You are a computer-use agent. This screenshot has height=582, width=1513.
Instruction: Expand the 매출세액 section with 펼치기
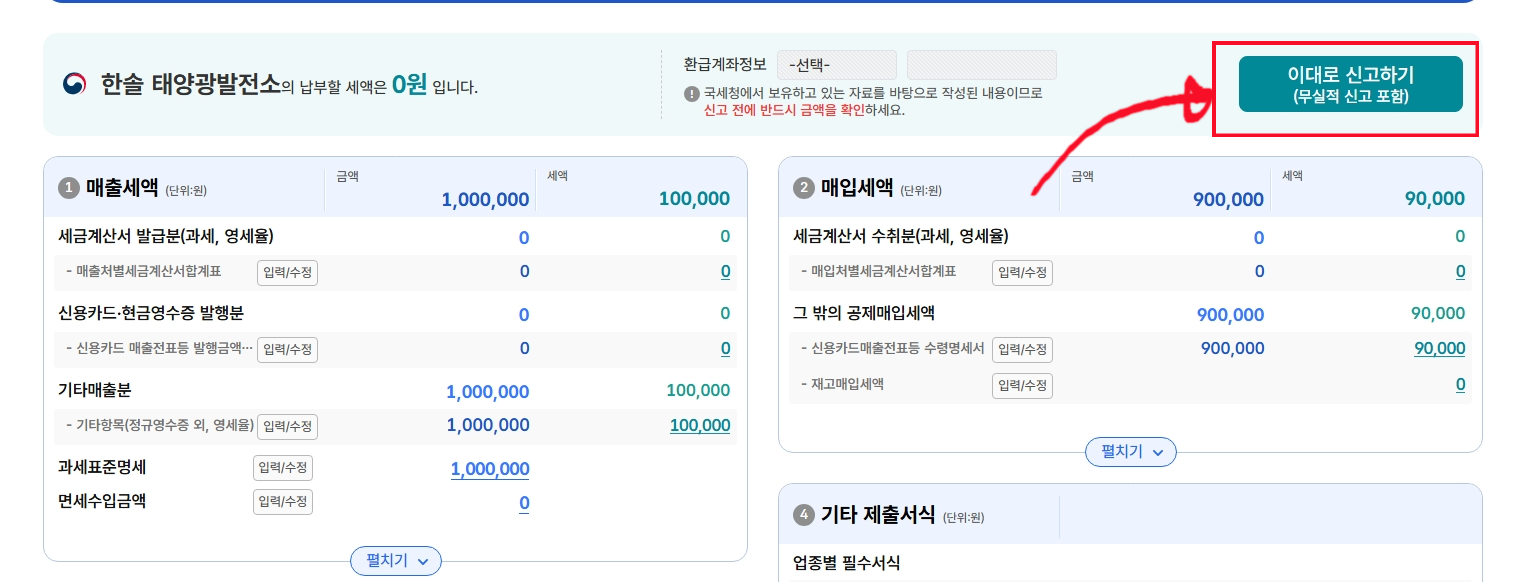pos(395,561)
